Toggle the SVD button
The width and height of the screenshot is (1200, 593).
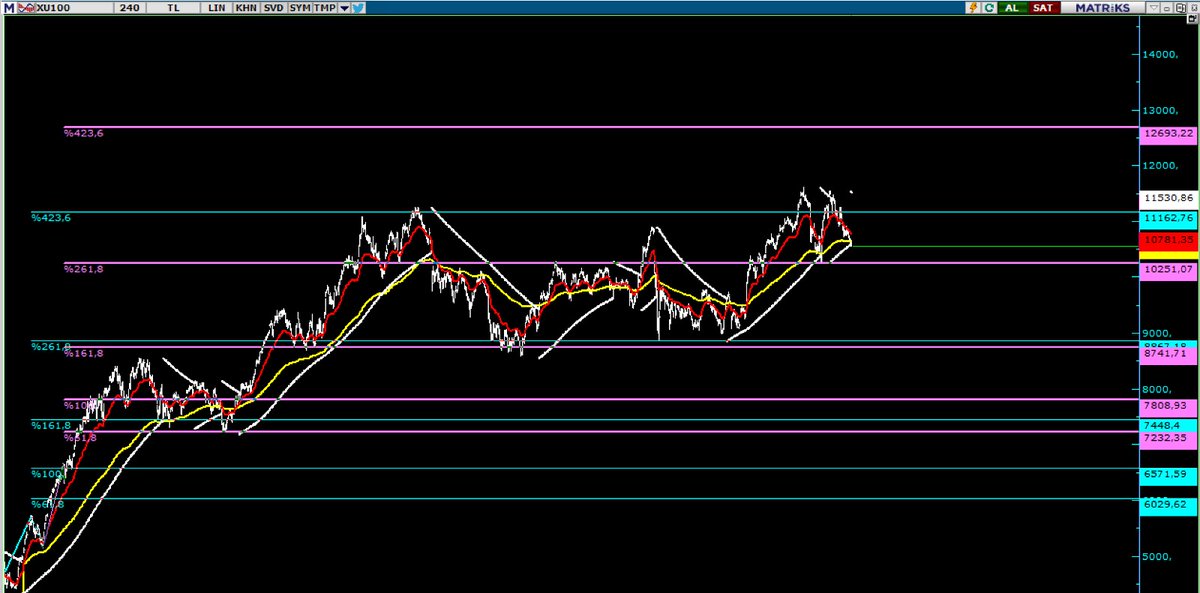tap(273, 7)
